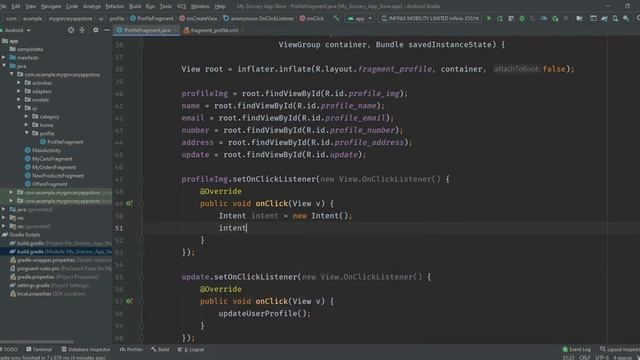Viewport: 640px width, 360px height.
Task: Select gradle-wrapper.properties file
Action: pos(46,260)
